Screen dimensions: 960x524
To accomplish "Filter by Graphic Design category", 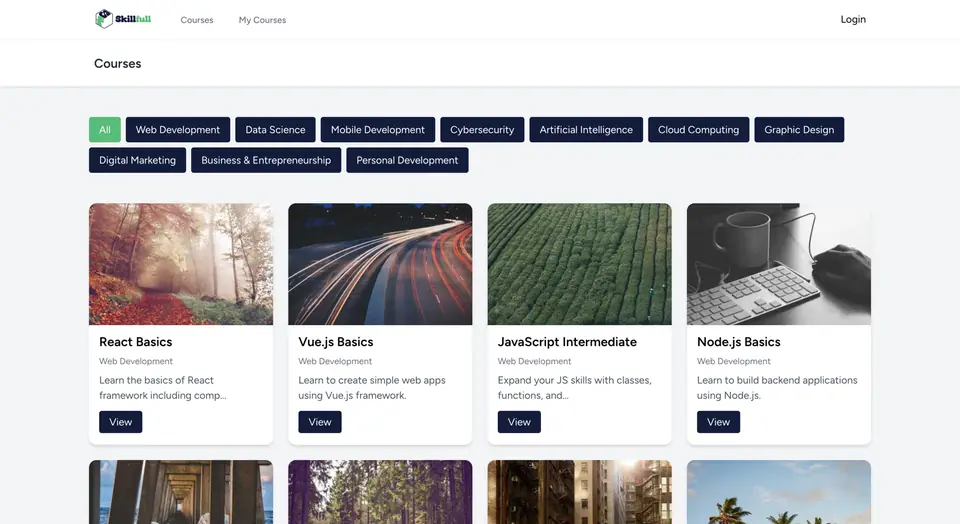I will (x=799, y=130).
